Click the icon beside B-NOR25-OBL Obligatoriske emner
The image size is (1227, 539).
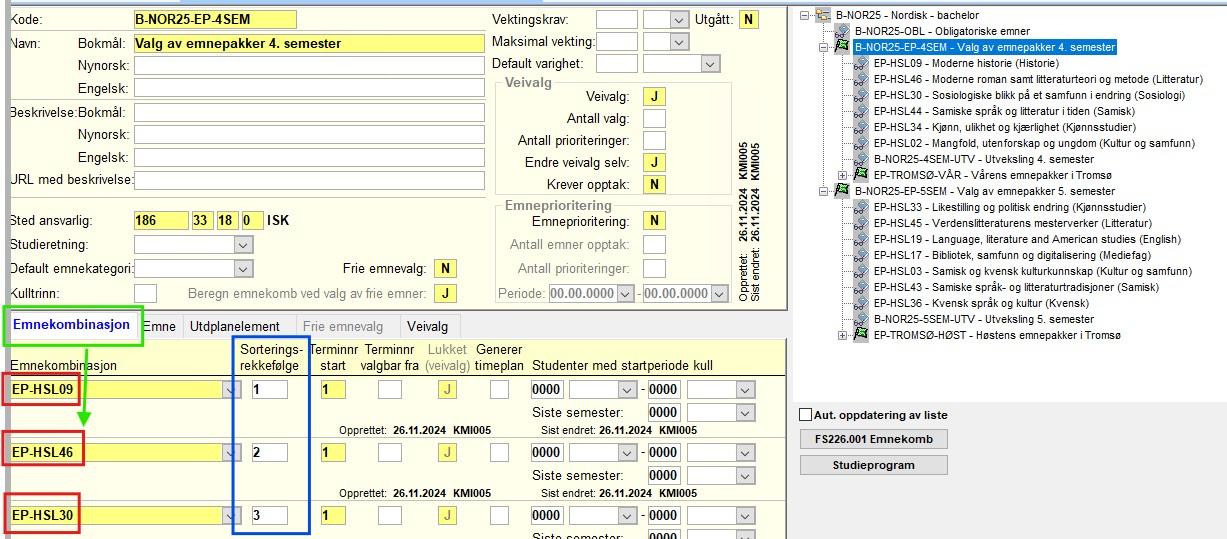(842, 31)
